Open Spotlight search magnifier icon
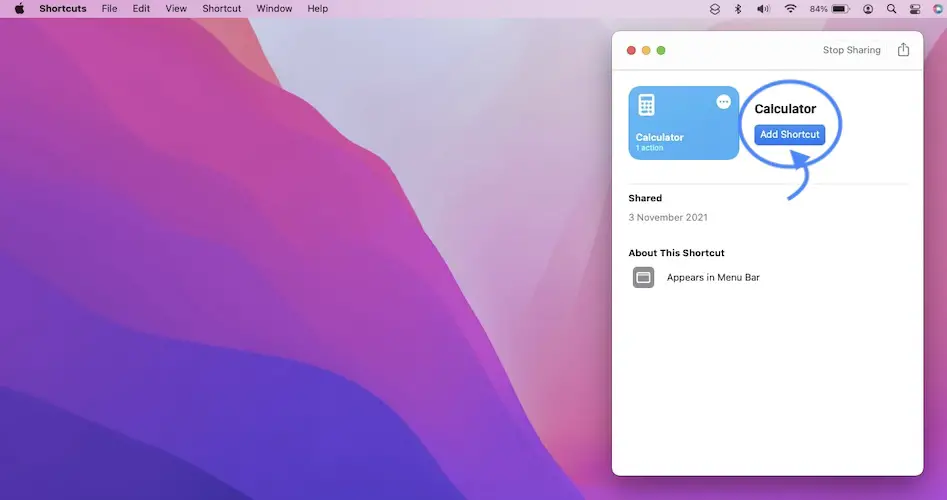 (x=890, y=9)
